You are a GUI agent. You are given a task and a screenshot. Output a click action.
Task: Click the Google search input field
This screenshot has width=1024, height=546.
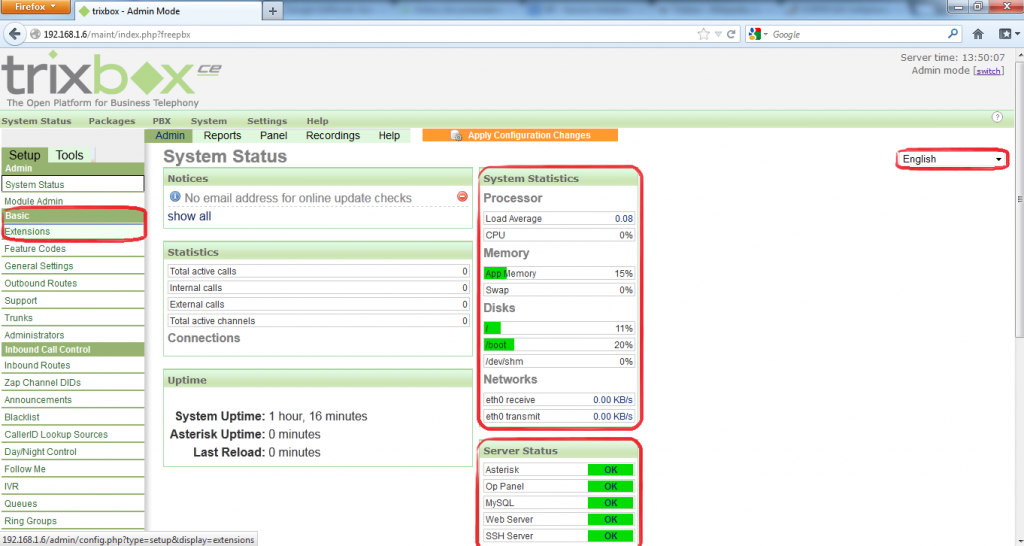[858, 35]
